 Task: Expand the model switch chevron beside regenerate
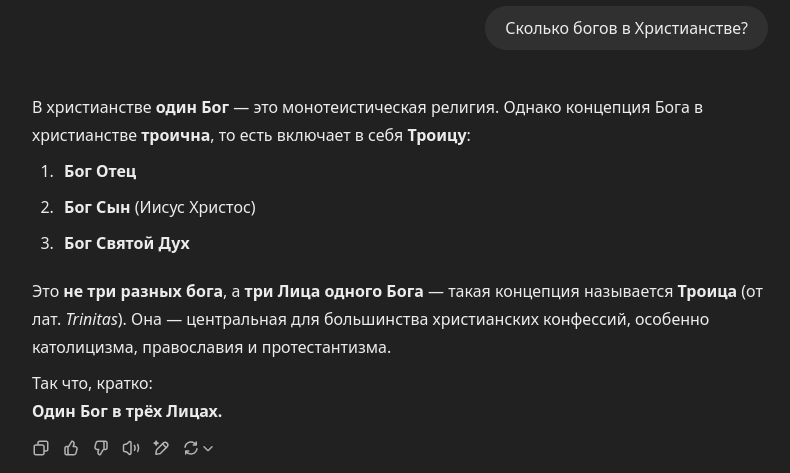click(208, 448)
